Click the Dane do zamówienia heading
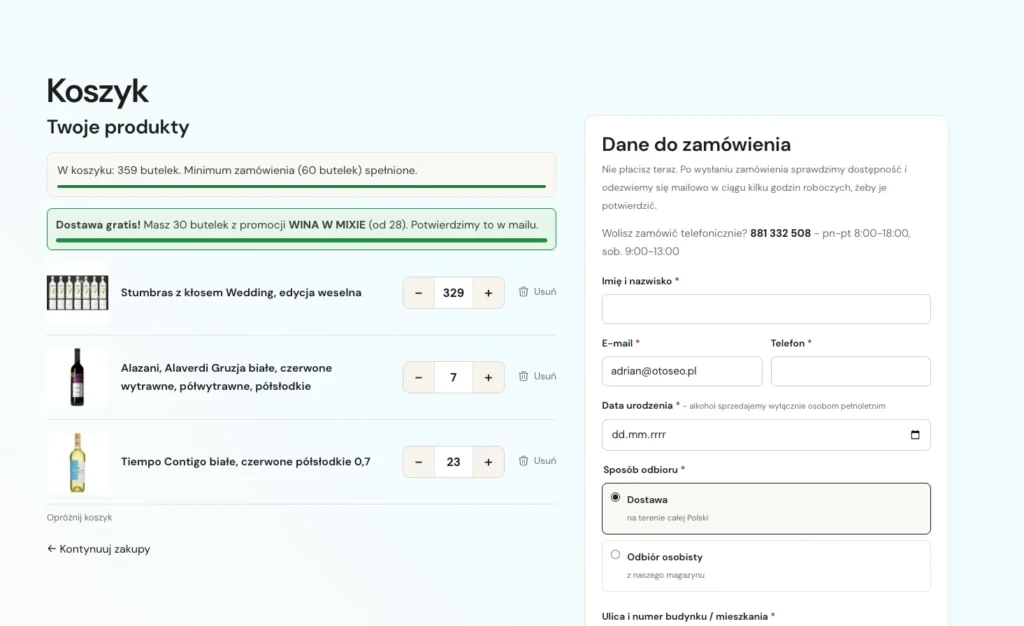 tap(696, 144)
